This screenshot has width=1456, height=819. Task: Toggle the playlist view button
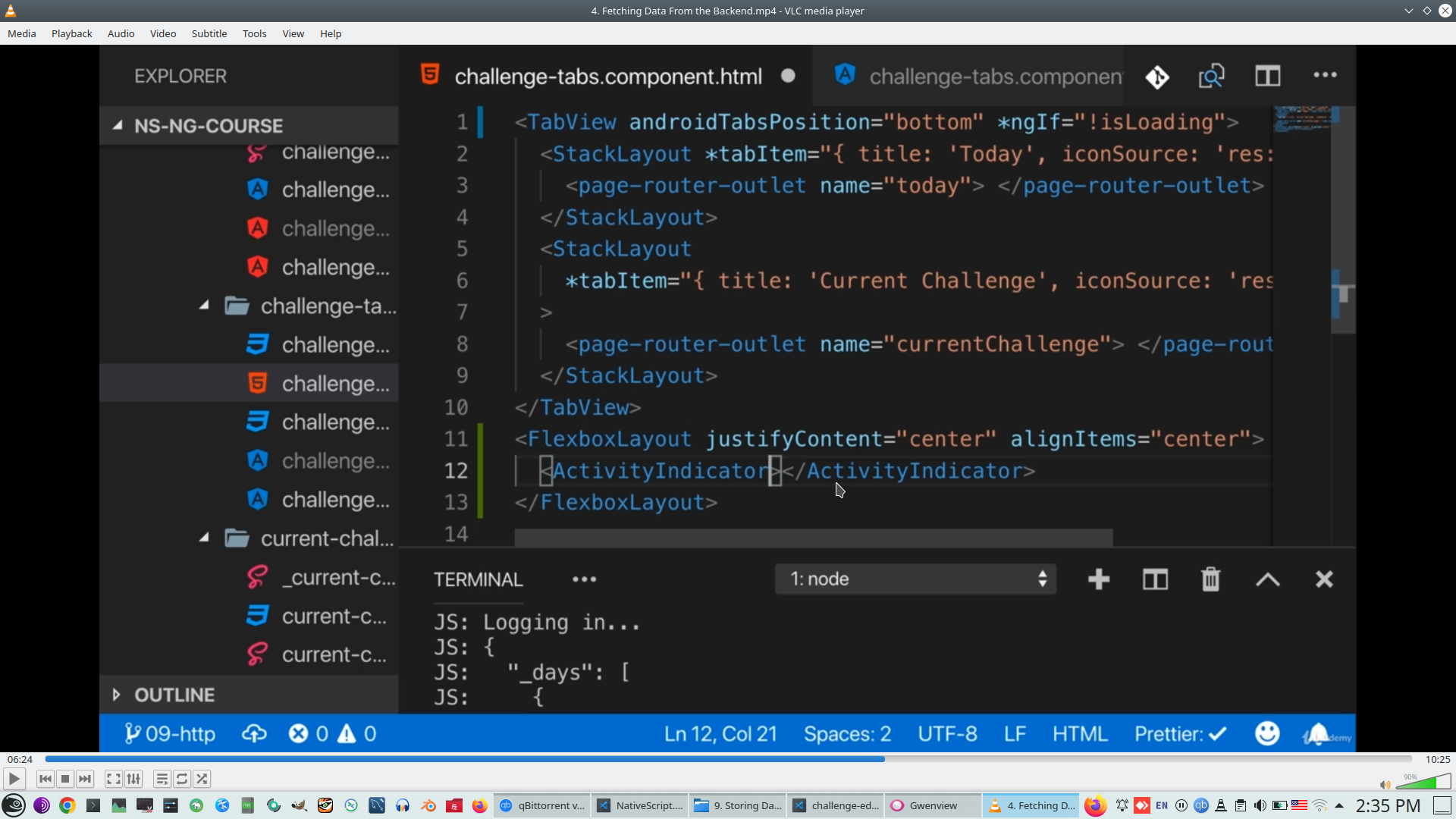point(162,779)
